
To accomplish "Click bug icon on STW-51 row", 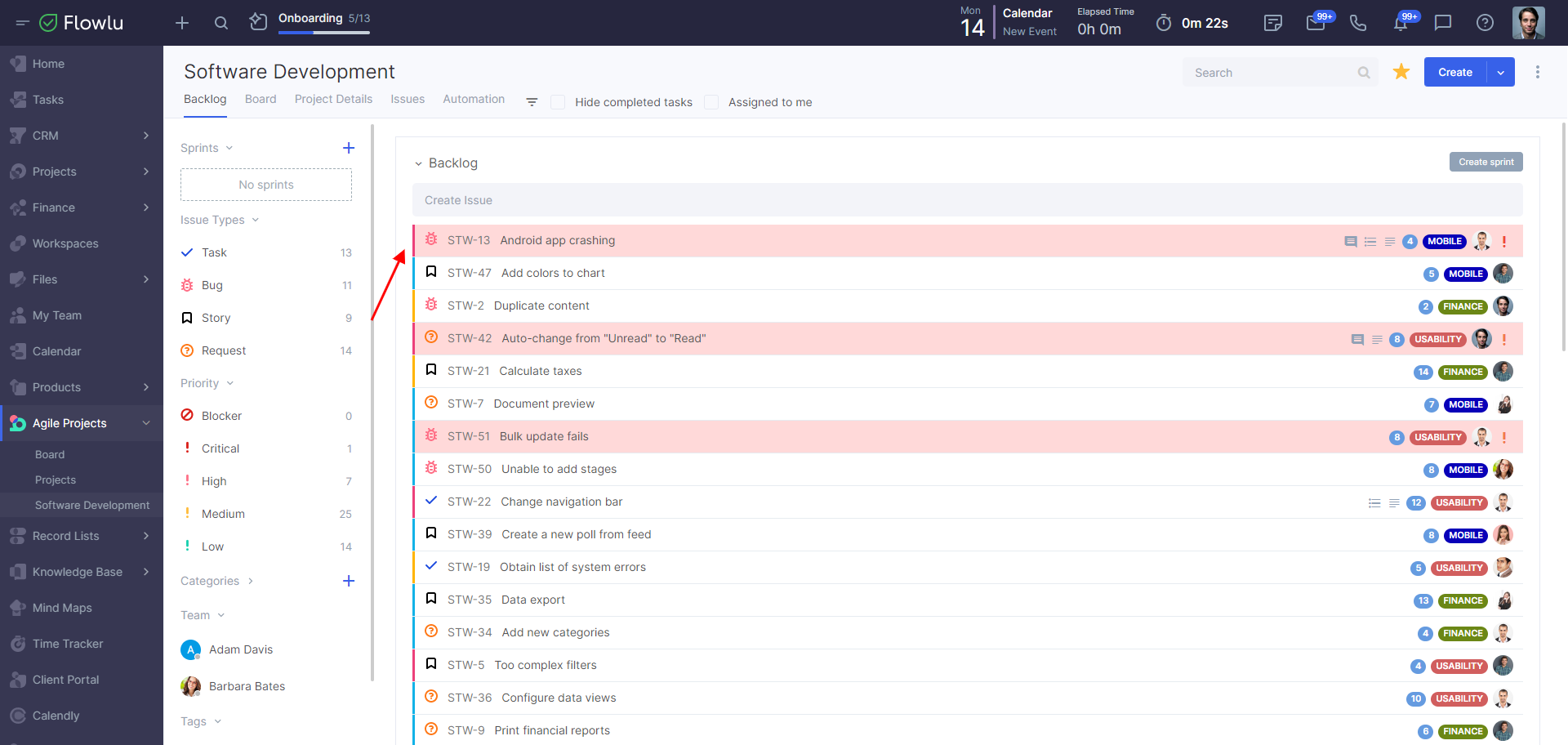I will pyautogui.click(x=431, y=435).
